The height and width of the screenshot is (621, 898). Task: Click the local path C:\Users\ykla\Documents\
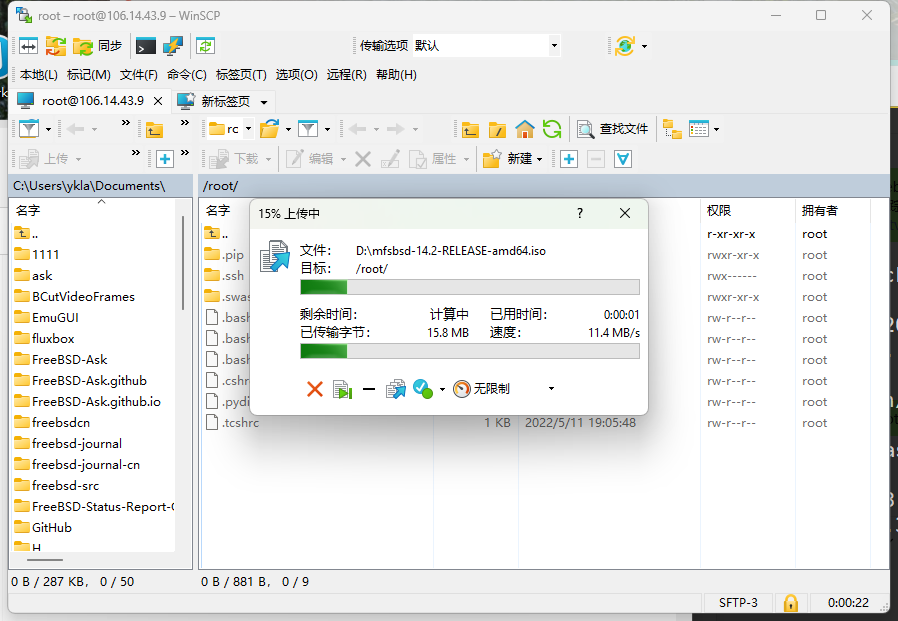tap(89, 186)
